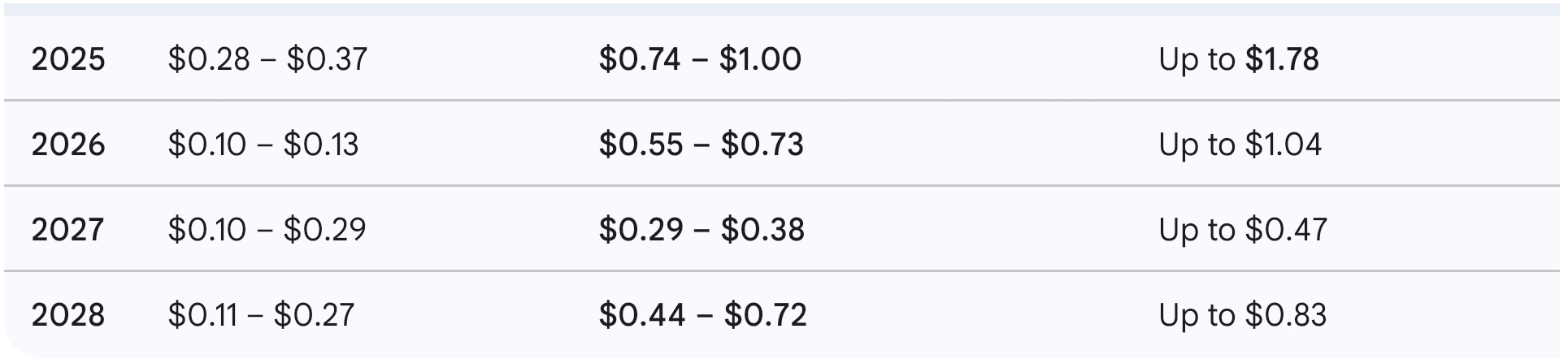Click the Up to $1.04 cell

tap(1240, 145)
